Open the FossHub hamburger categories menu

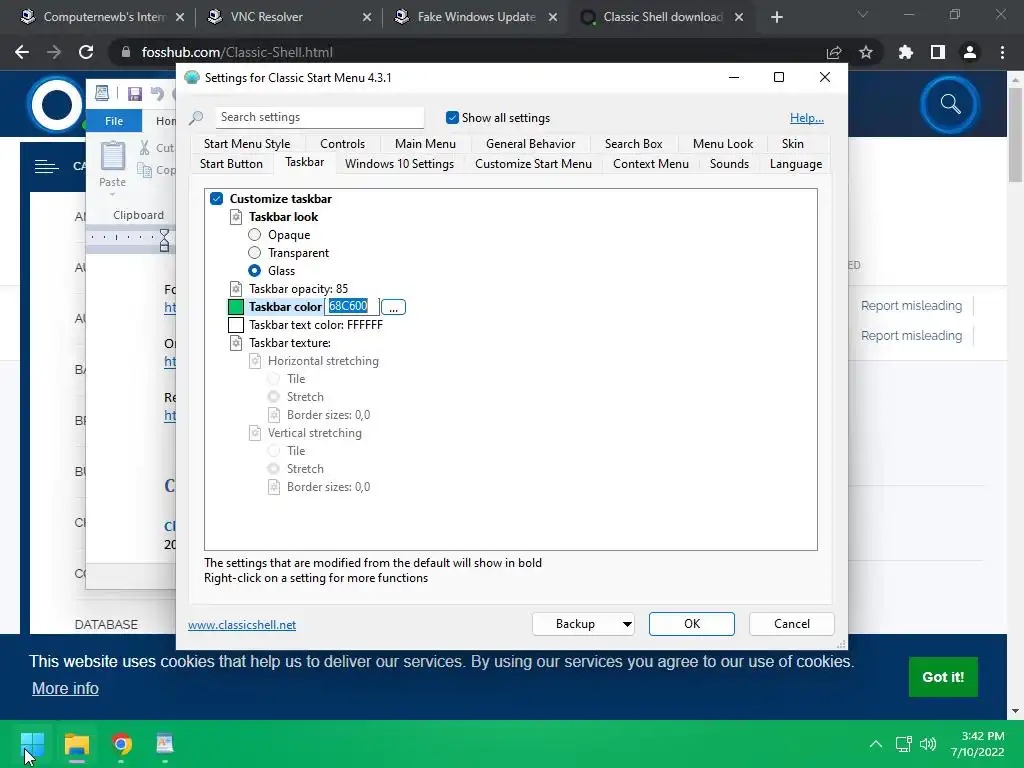click(46, 167)
